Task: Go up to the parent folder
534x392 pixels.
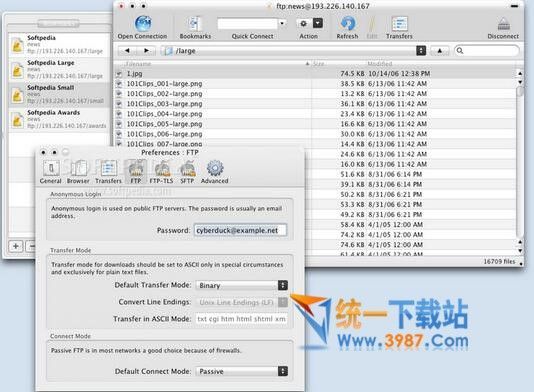Action: tap(440, 51)
